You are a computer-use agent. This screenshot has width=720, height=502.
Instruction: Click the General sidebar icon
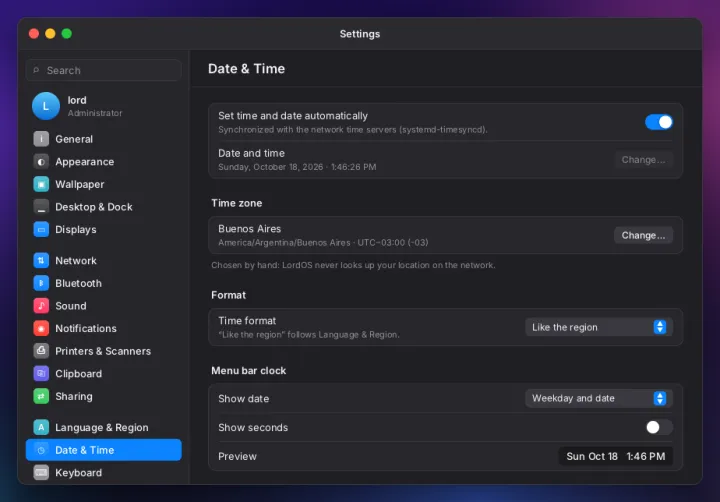coord(41,139)
